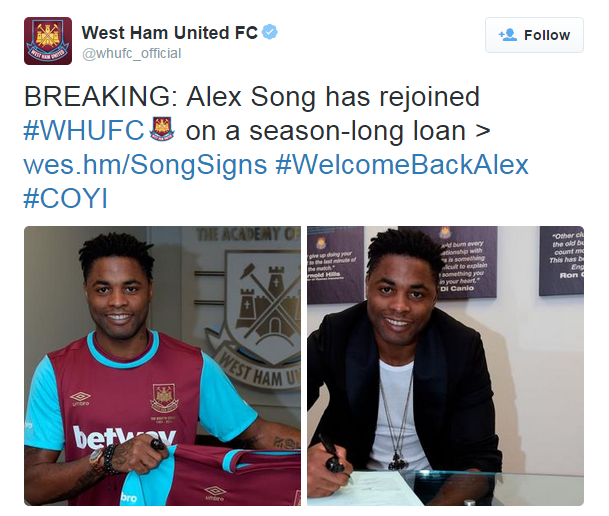Click the tweet text 'BREAKING: Alex Song has rejoined'
609x516 pixels.
pyautogui.click(x=252, y=96)
